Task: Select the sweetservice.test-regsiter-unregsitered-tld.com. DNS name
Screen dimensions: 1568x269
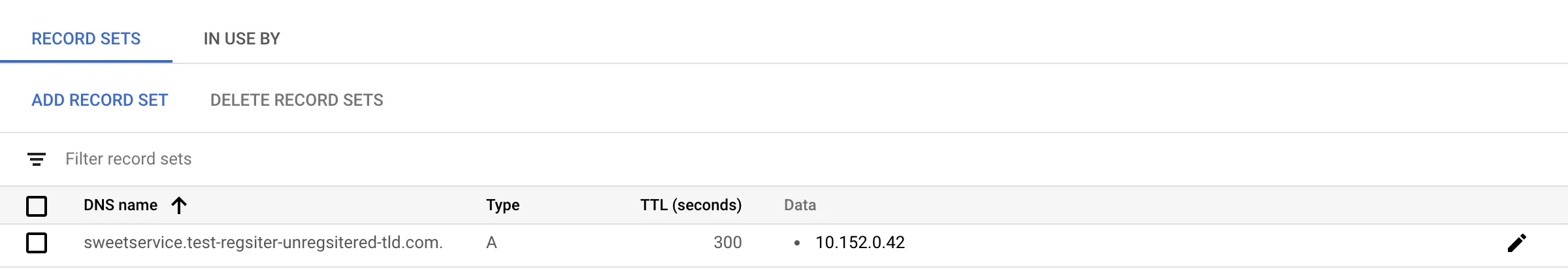Action: click(x=263, y=243)
